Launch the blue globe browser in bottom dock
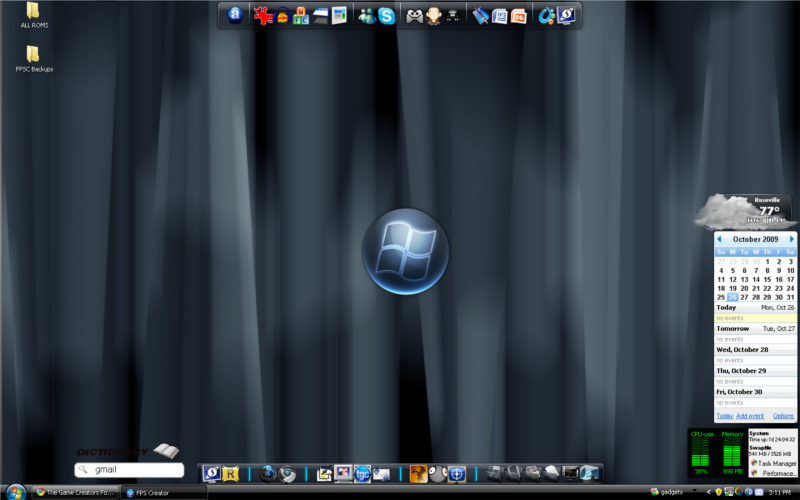Viewport: 800px width, 500px height. tap(267, 474)
